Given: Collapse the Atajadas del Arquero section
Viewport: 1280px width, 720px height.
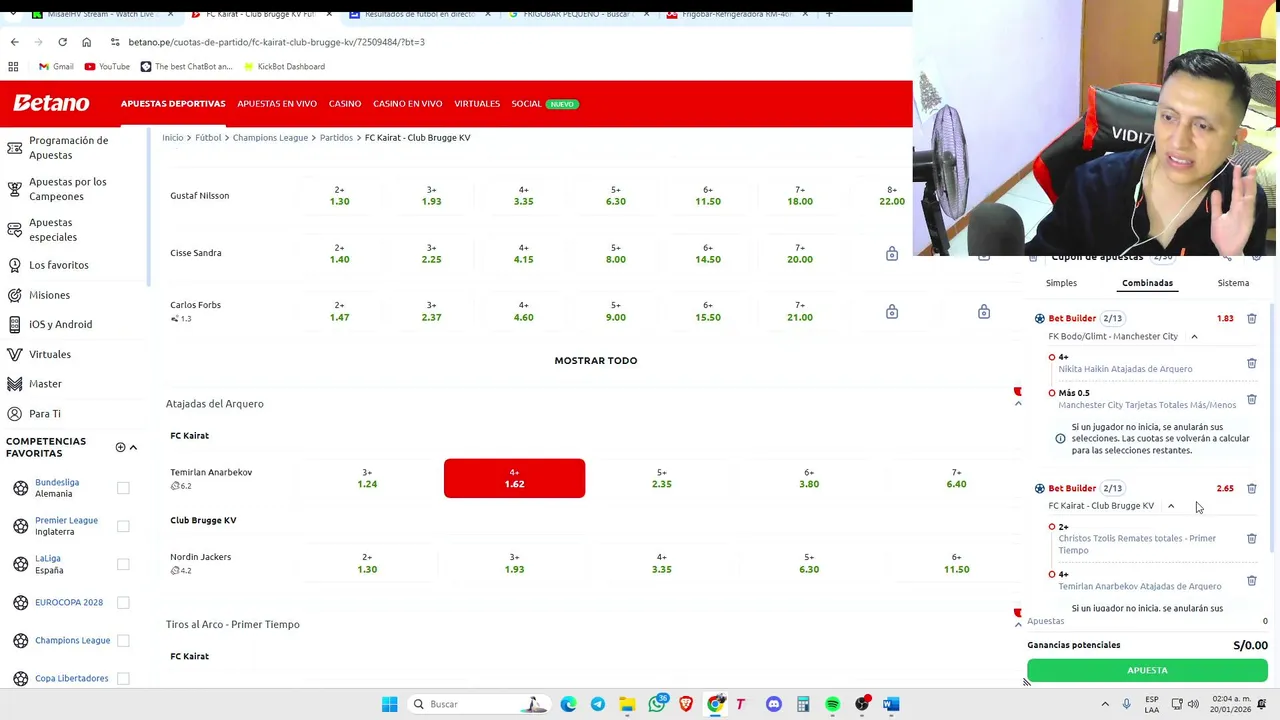Looking at the screenshot, I should pos(1018,403).
